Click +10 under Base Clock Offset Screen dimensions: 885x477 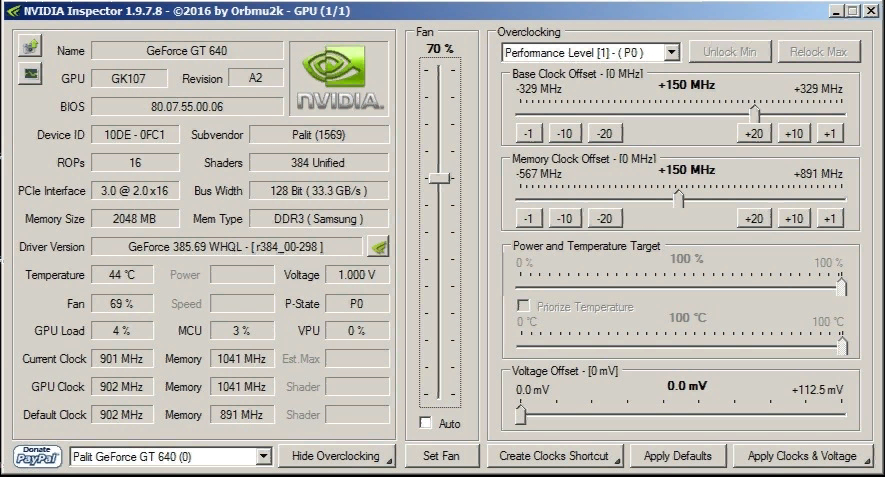[x=794, y=134]
